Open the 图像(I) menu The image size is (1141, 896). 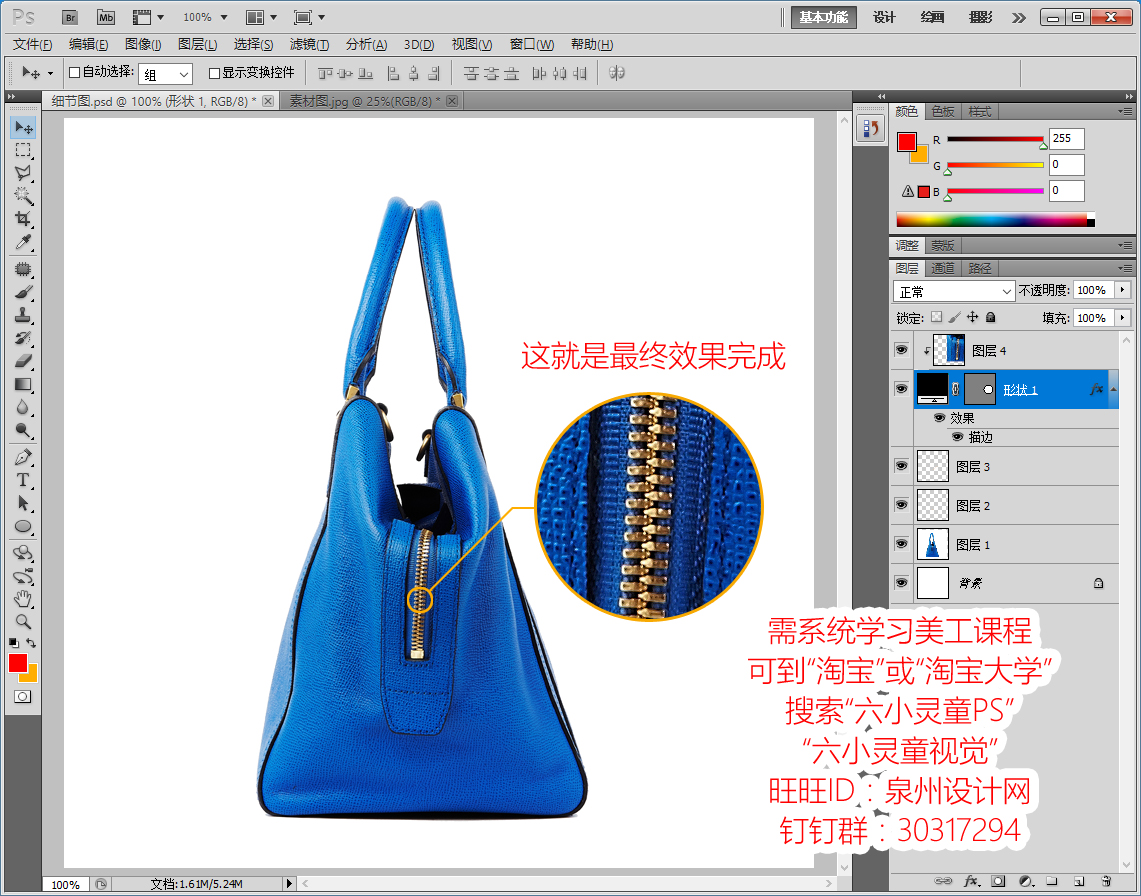click(143, 45)
